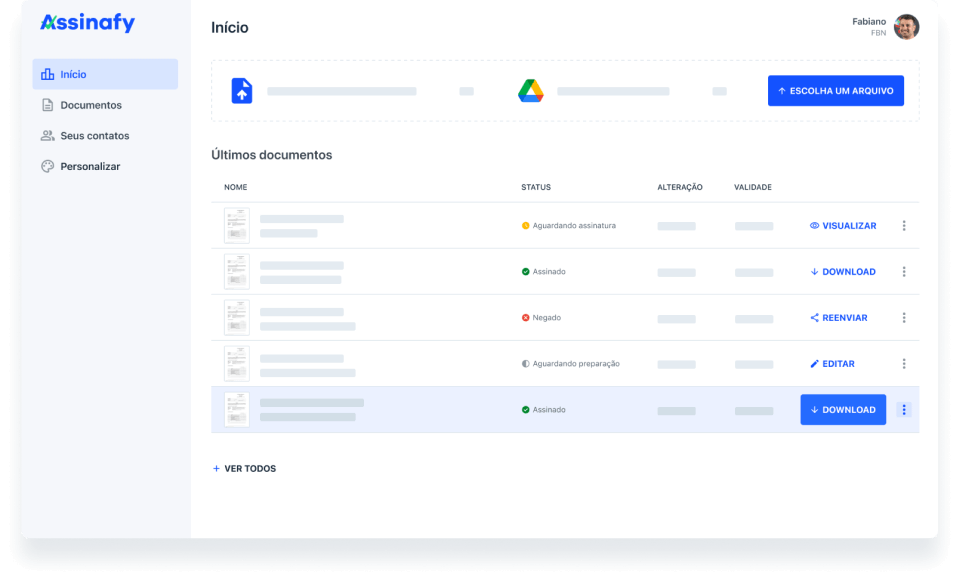
Task: Navigate to Seus contatos
Action: pos(94,136)
